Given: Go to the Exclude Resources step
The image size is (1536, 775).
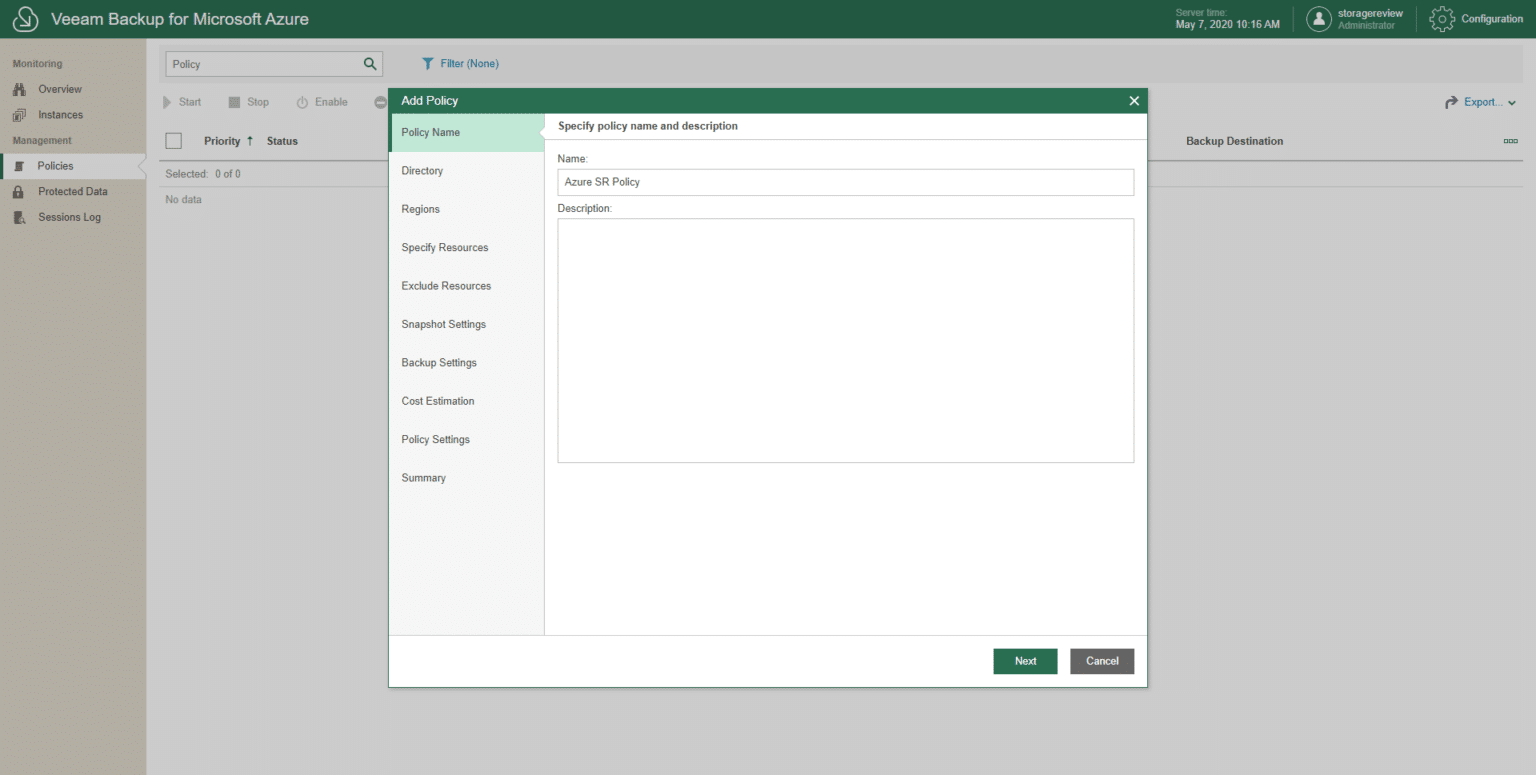Looking at the screenshot, I should pos(466,286).
